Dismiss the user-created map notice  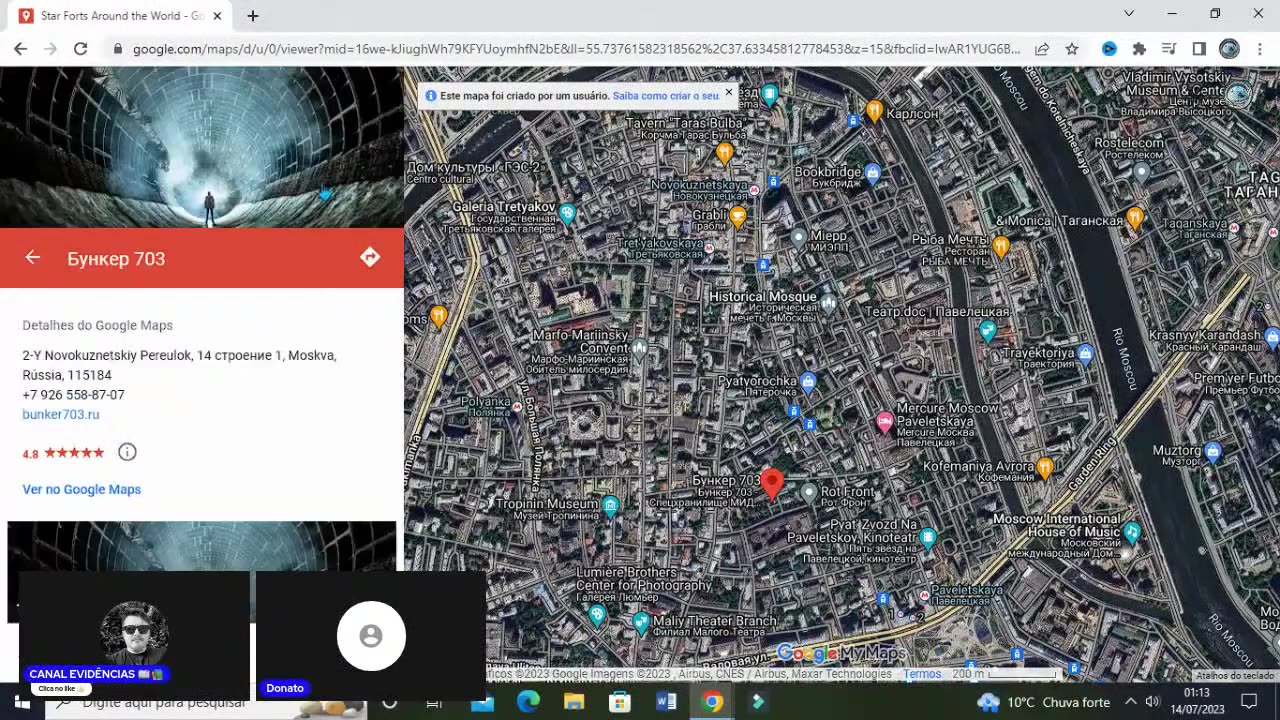click(x=729, y=92)
